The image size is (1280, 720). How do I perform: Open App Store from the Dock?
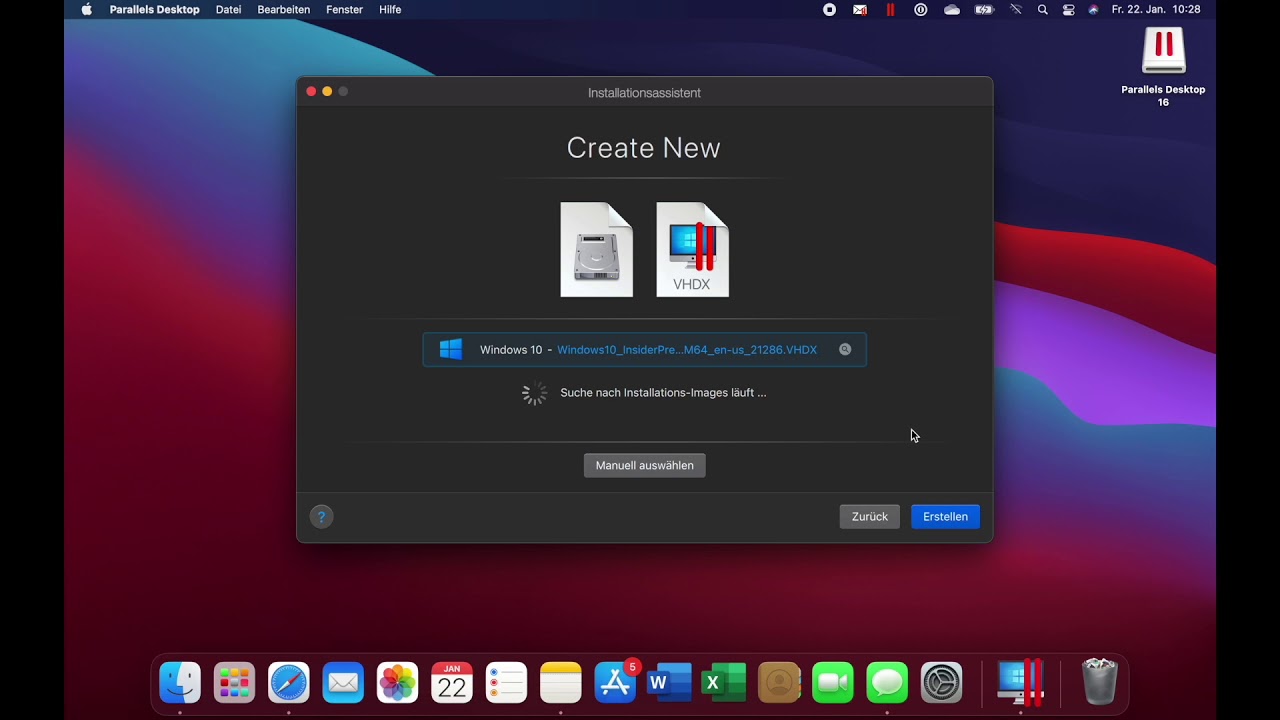[615, 683]
